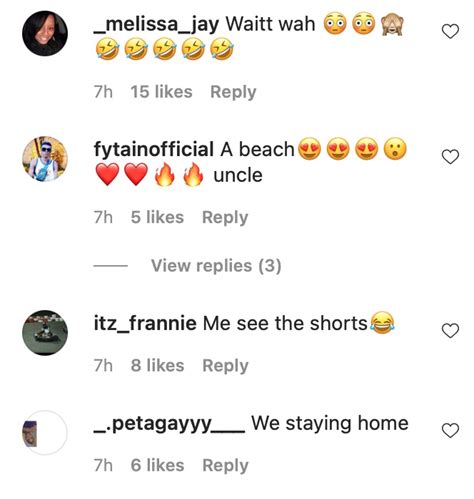
Task: Open the fytainofficial username link
Action: (x=154, y=149)
